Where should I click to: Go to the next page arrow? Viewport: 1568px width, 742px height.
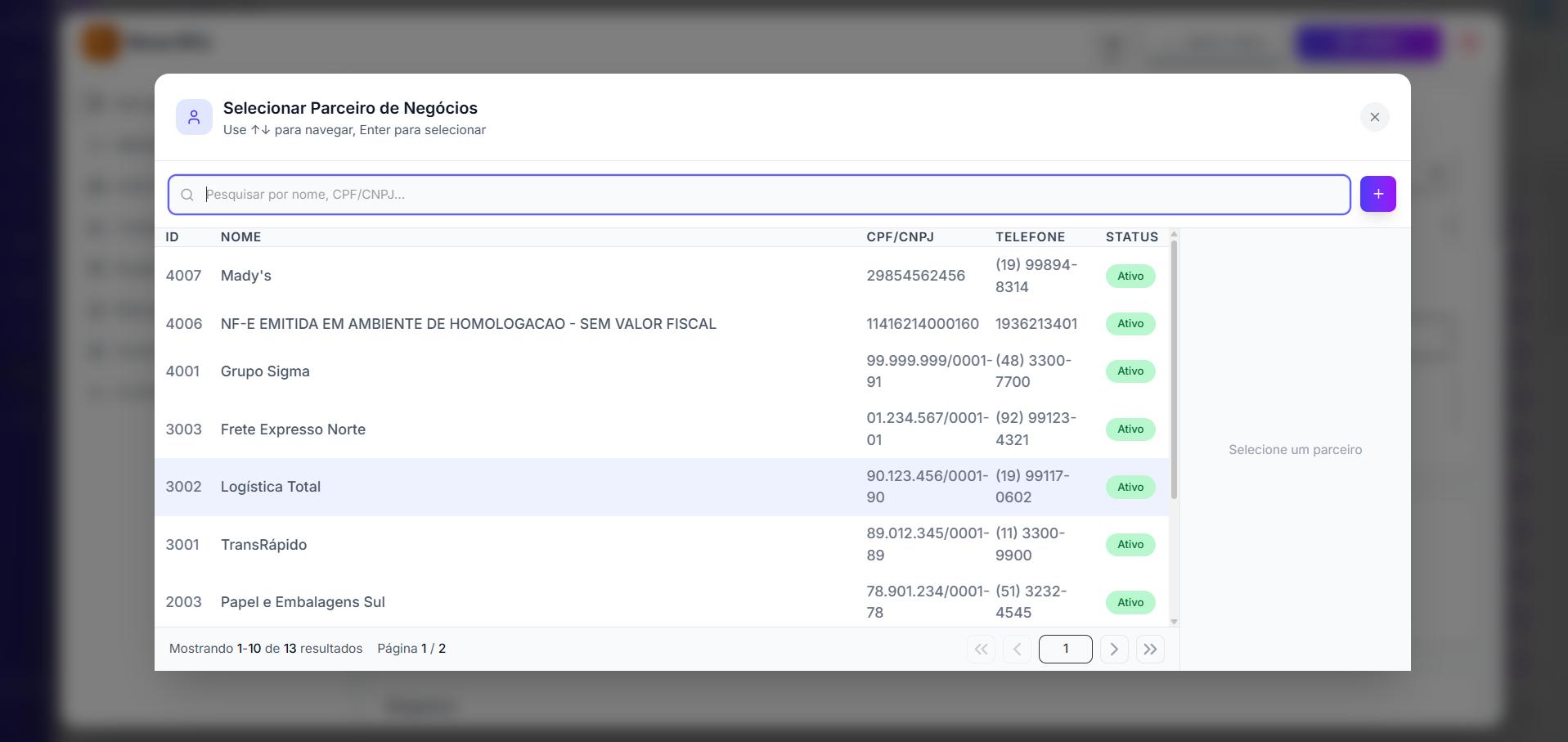tap(1114, 649)
